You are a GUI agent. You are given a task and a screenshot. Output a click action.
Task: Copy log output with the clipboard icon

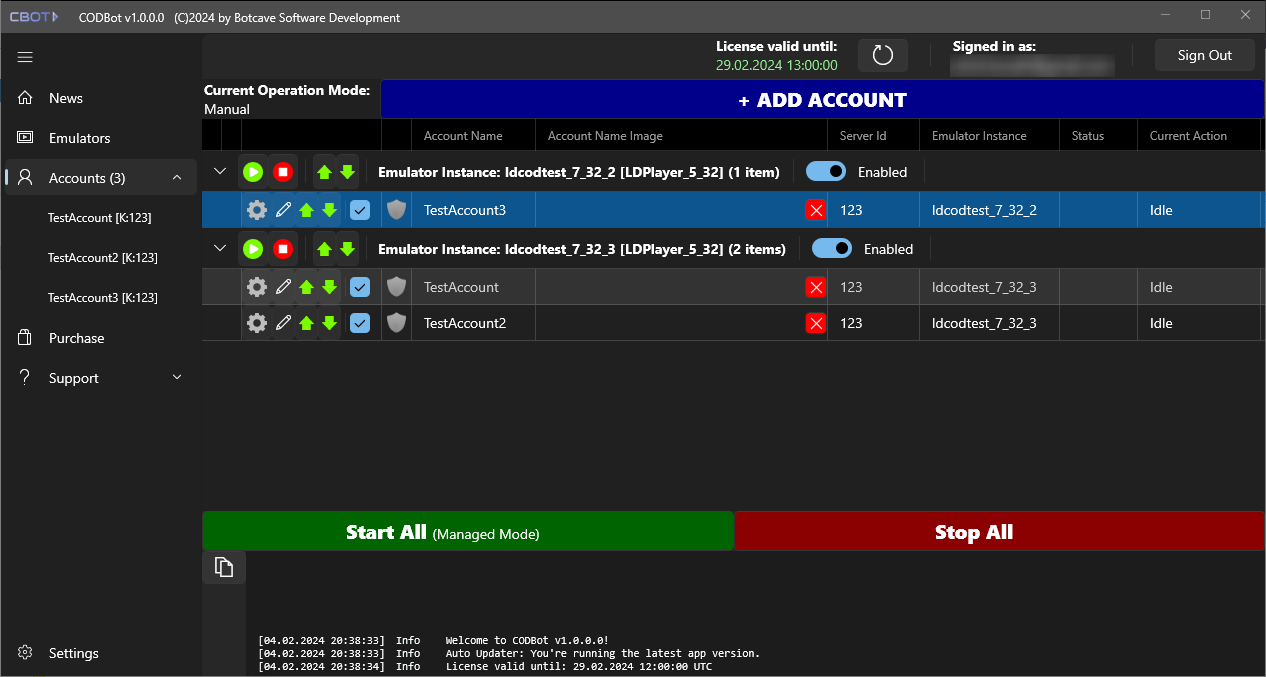pyautogui.click(x=224, y=567)
